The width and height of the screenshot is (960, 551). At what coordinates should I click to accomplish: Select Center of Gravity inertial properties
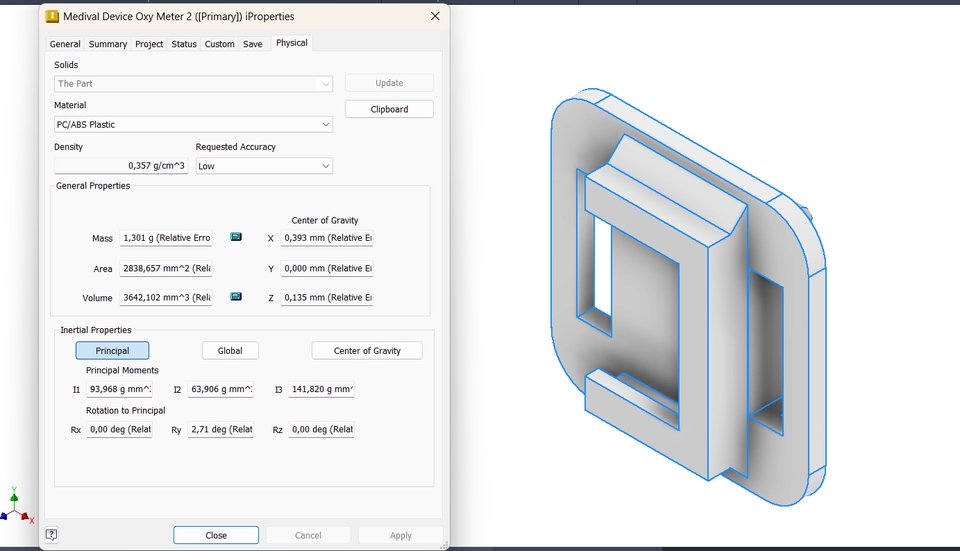click(x=367, y=351)
